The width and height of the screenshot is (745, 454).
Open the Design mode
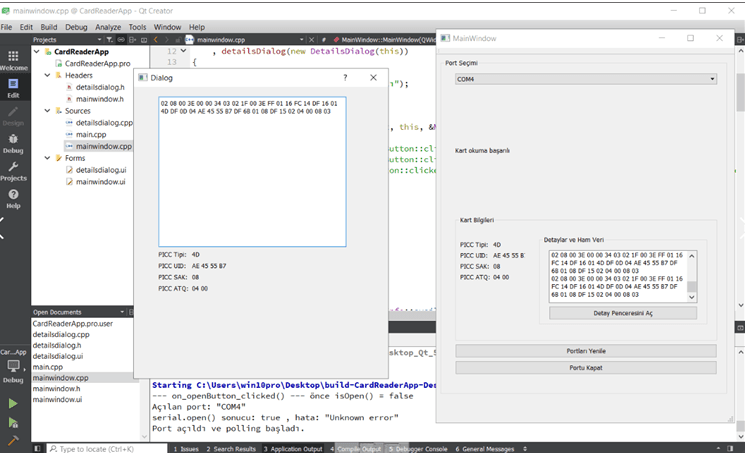point(13,116)
